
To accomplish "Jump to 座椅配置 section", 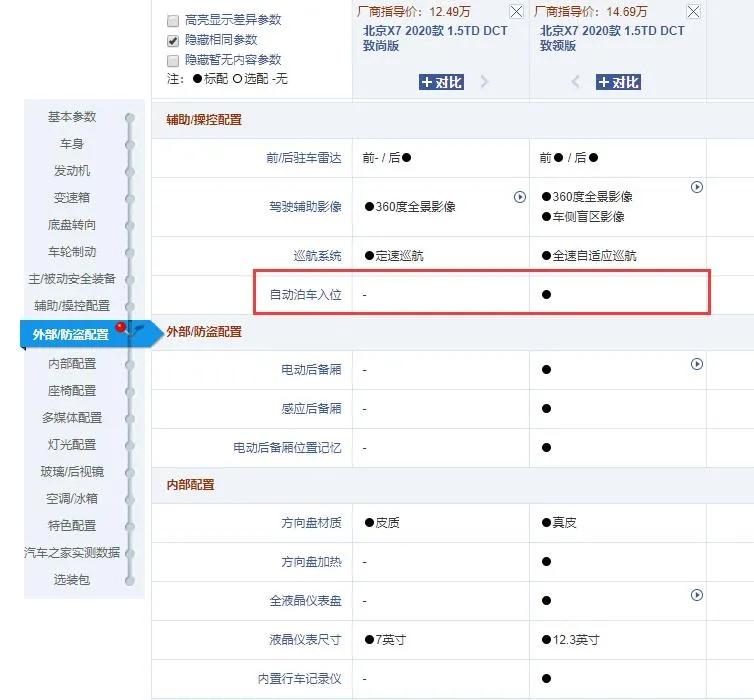I will tap(72, 390).
